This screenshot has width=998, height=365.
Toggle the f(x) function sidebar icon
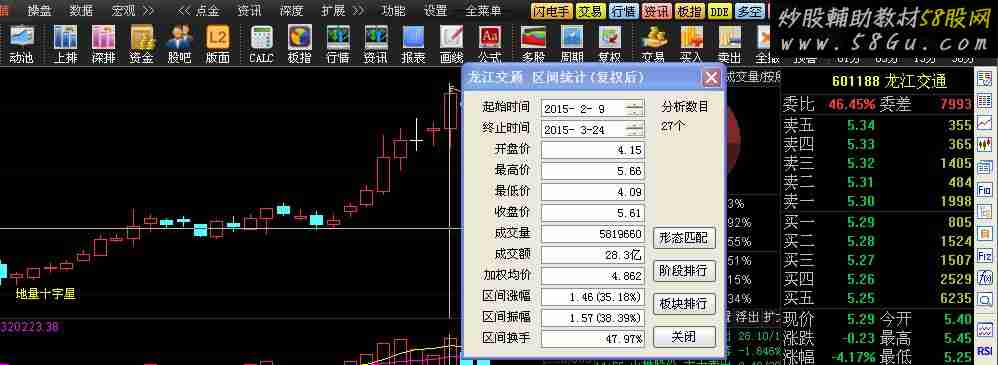(x=984, y=278)
